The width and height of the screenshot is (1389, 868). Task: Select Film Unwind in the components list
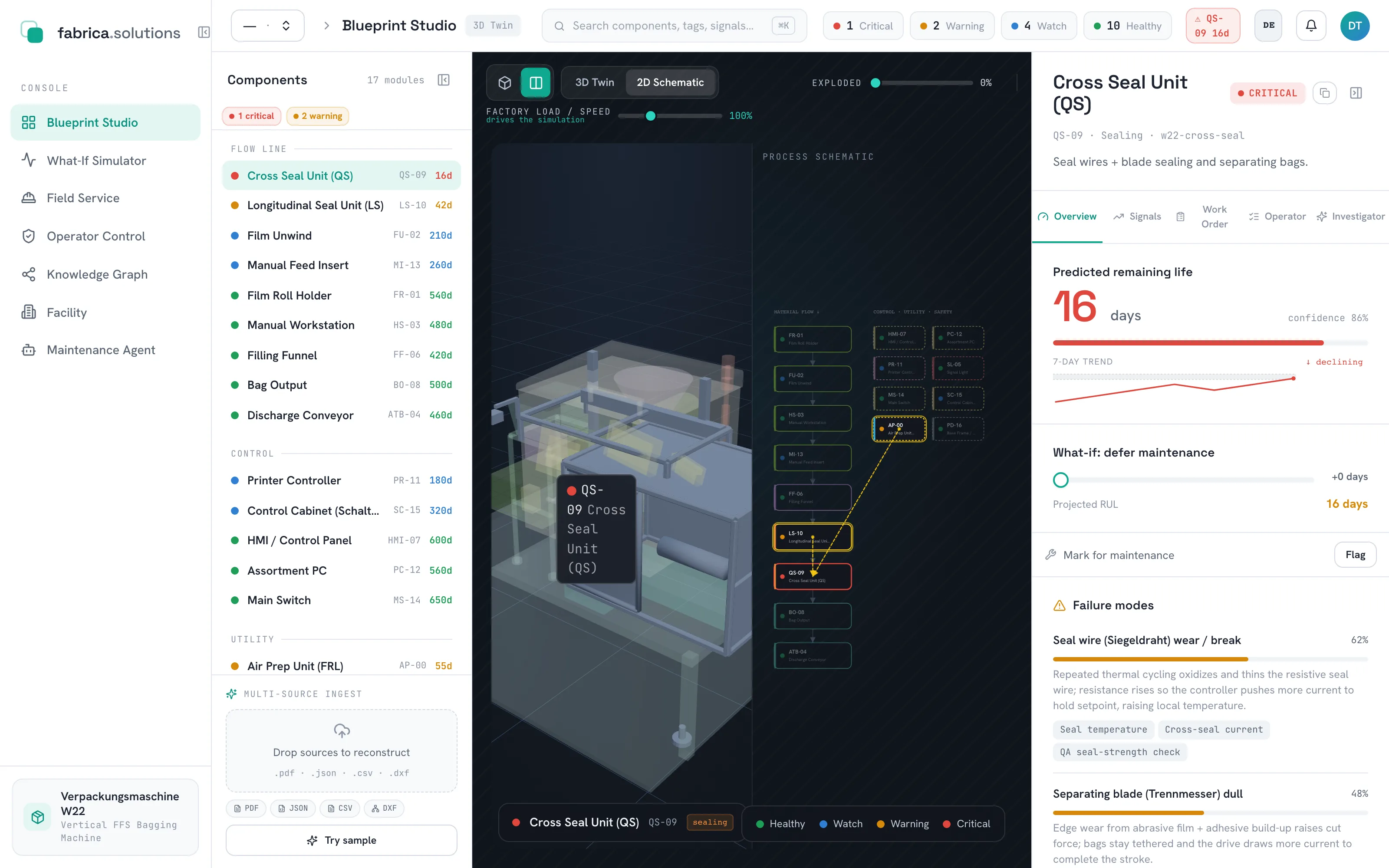click(x=342, y=235)
